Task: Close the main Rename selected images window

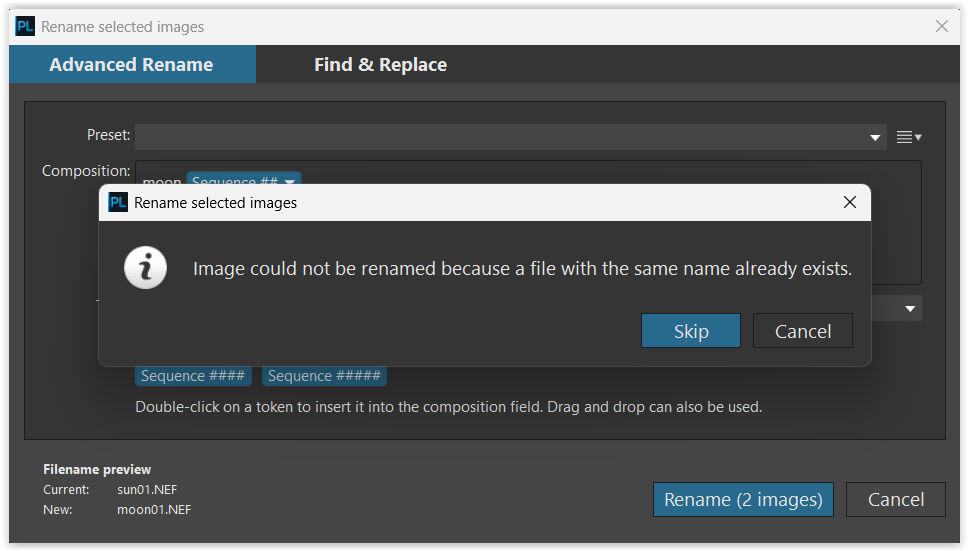Action: [x=941, y=27]
